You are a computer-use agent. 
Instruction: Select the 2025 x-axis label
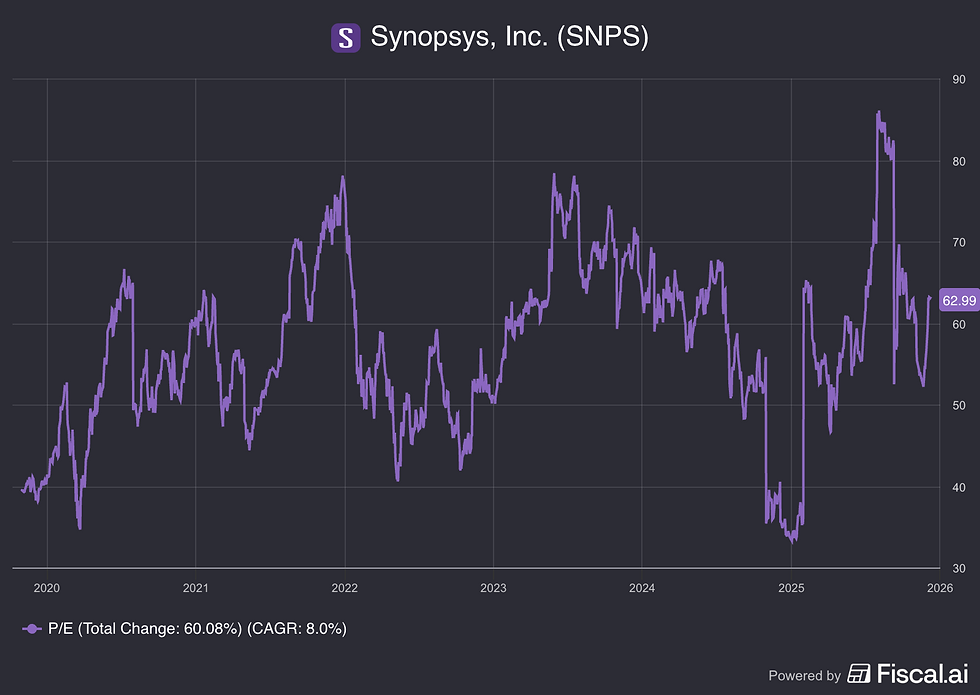coord(791,588)
